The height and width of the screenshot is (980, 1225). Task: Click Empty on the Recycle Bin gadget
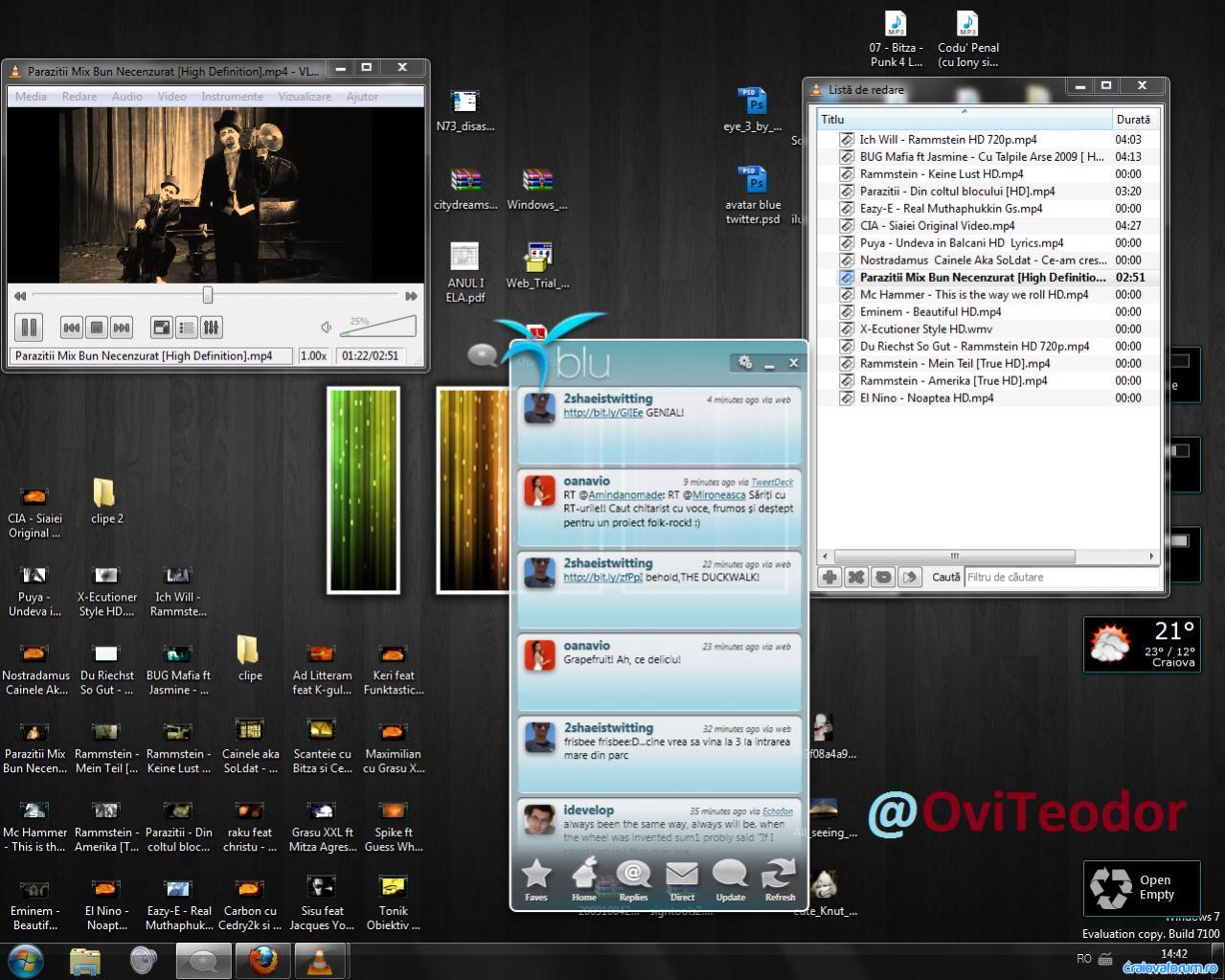point(1156,895)
